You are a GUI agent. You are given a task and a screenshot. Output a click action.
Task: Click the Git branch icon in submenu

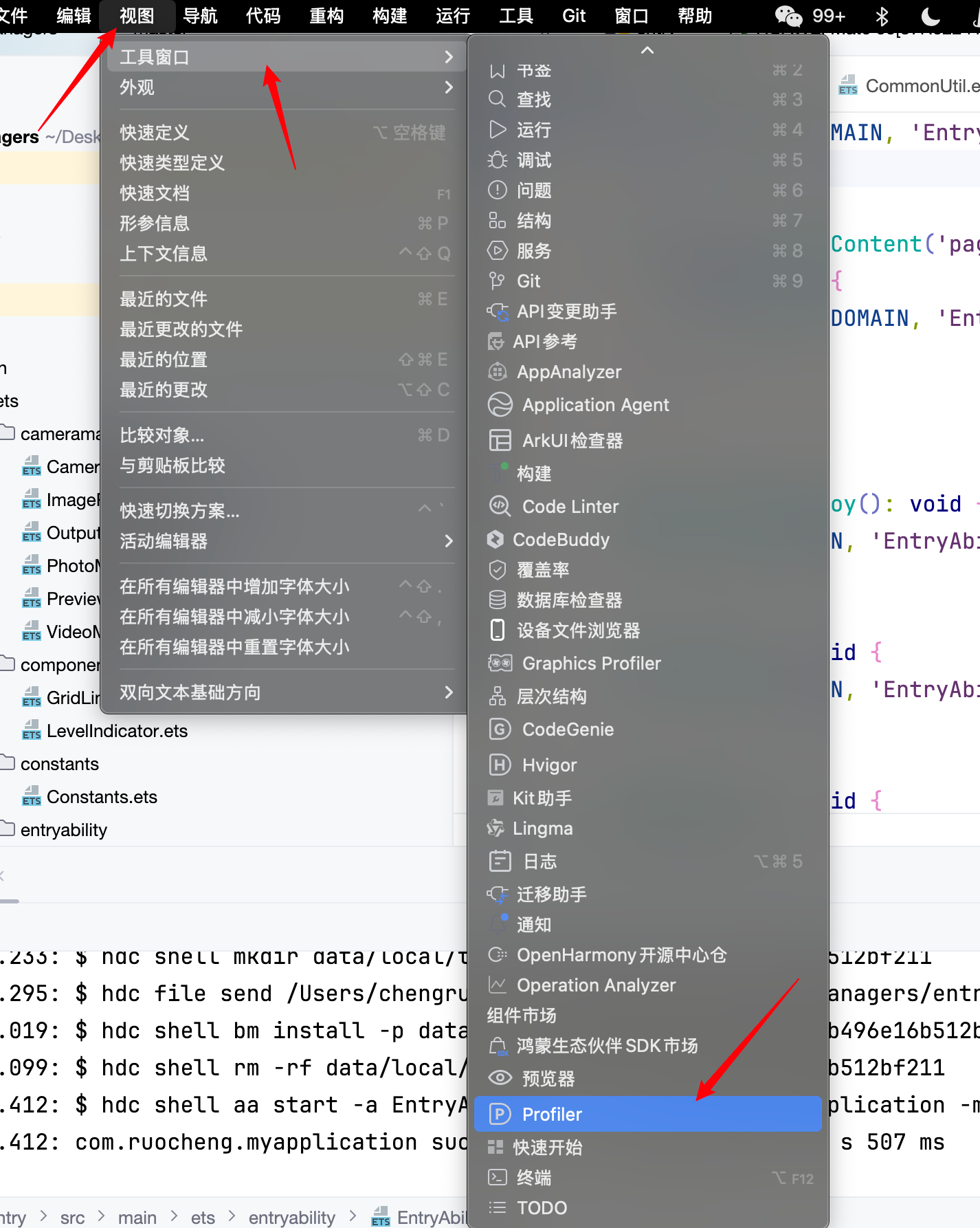pos(497,281)
